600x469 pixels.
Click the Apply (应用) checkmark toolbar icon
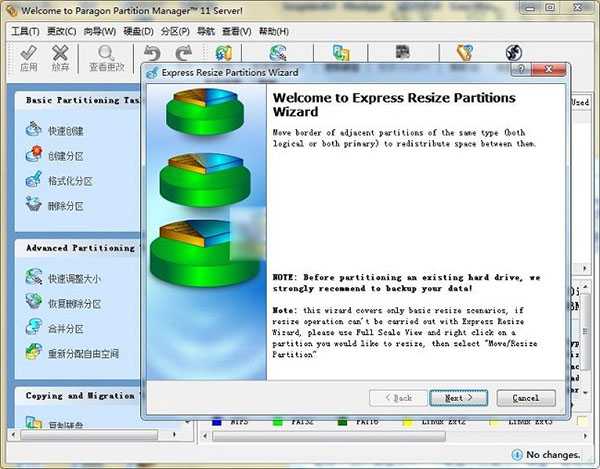[x=28, y=58]
